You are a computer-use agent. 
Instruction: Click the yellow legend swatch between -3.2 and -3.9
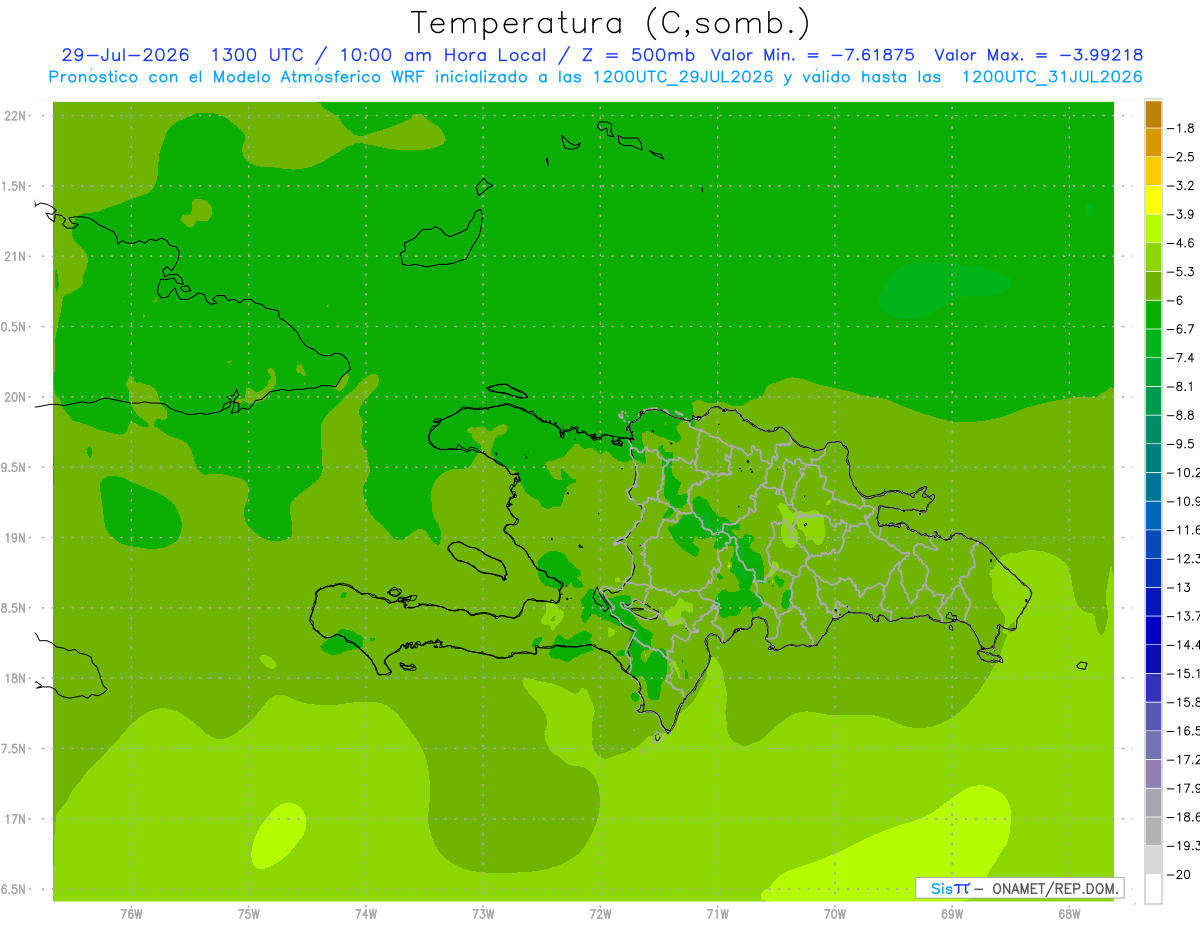1153,200
